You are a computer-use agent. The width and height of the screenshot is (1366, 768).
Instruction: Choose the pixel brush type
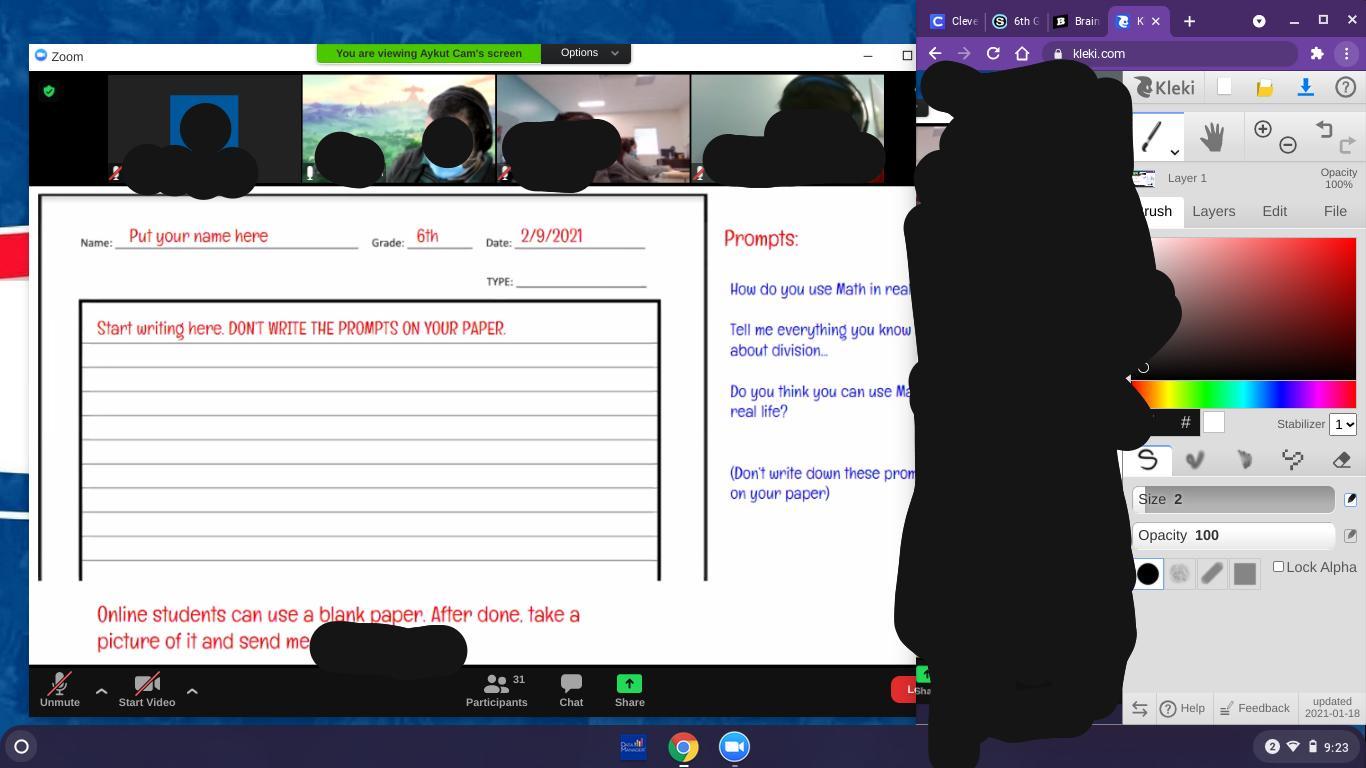pos(1293,459)
